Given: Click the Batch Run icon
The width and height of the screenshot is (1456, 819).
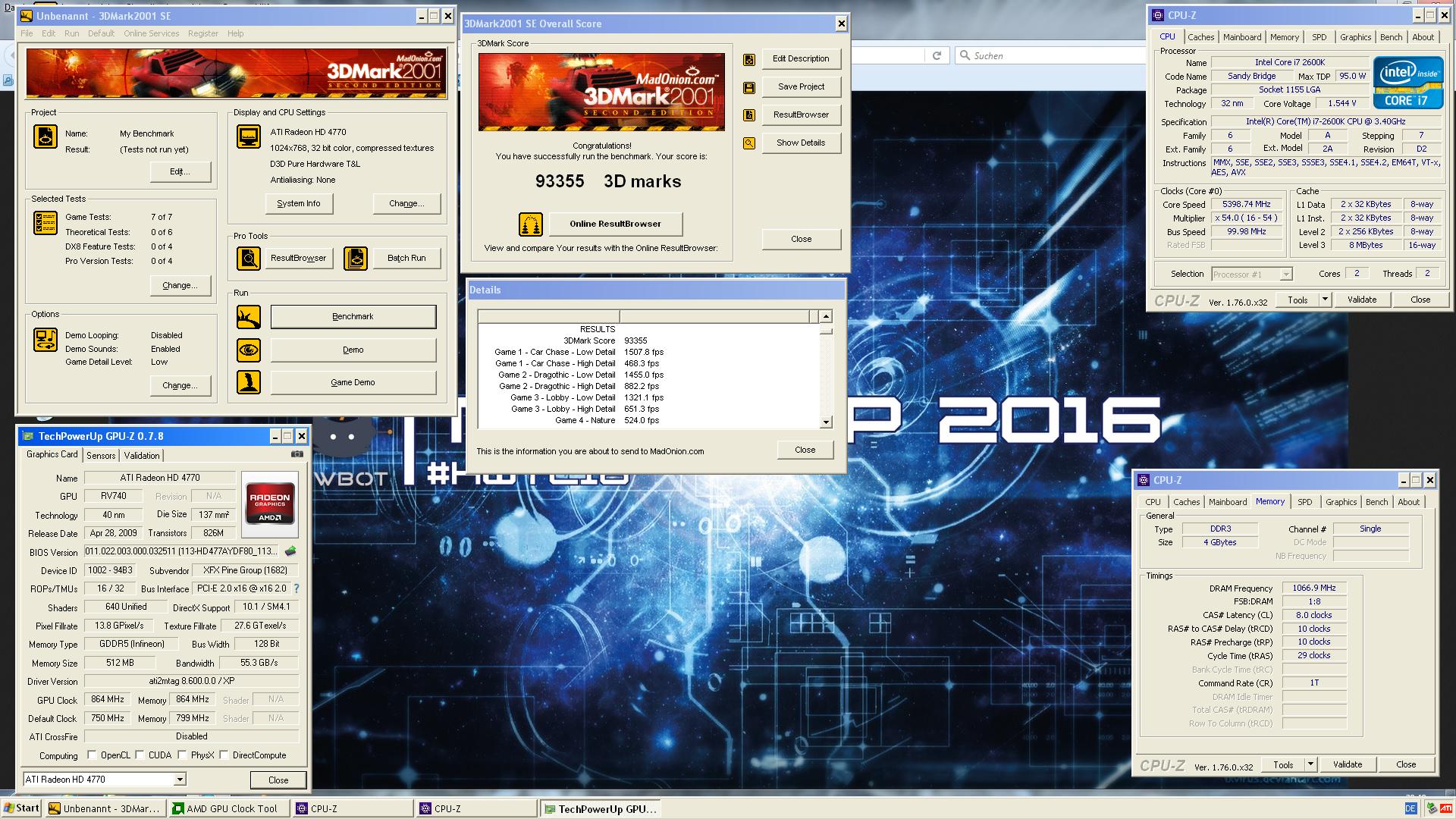Looking at the screenshot, I should 356,259.
